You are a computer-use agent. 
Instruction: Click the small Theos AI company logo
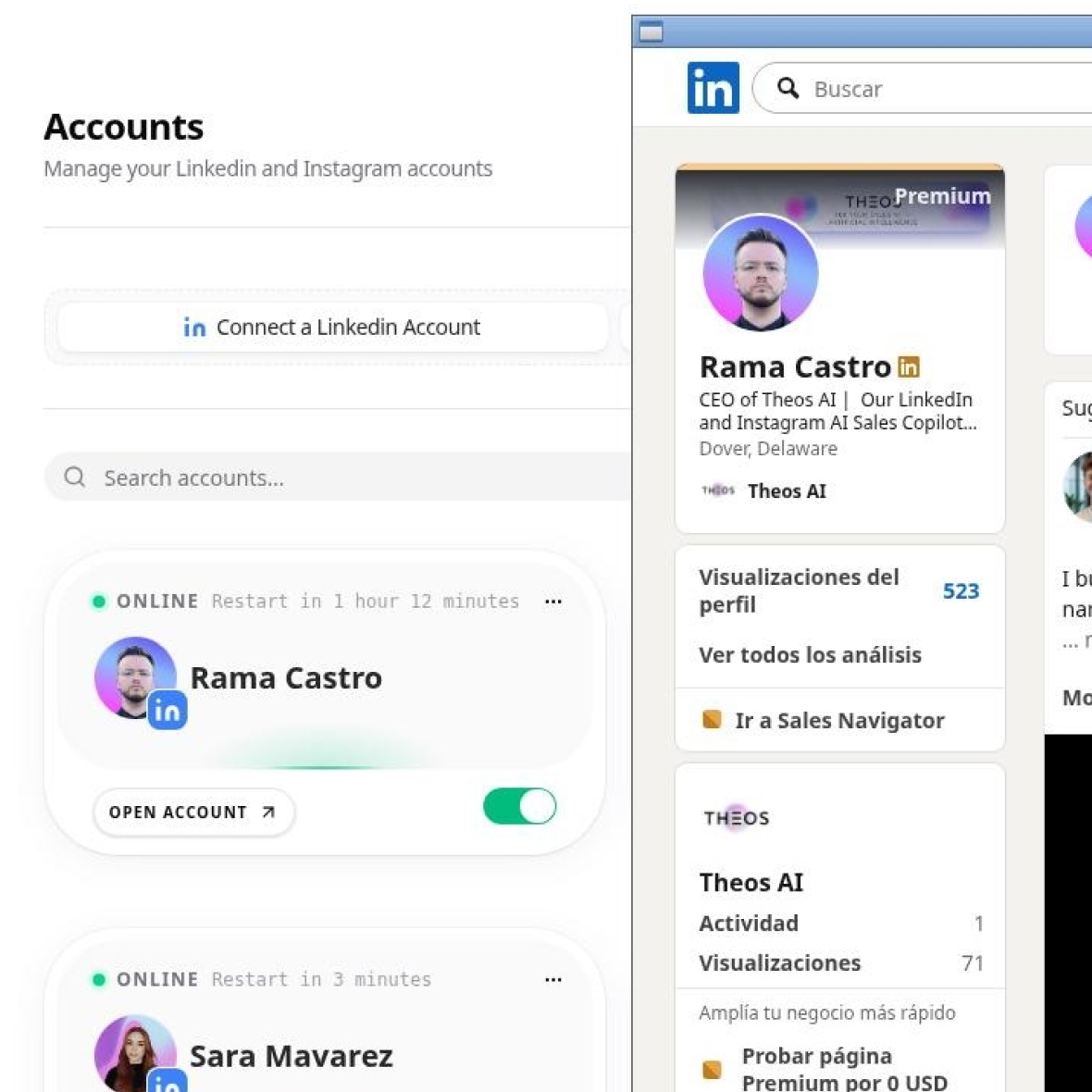point(718,490)
